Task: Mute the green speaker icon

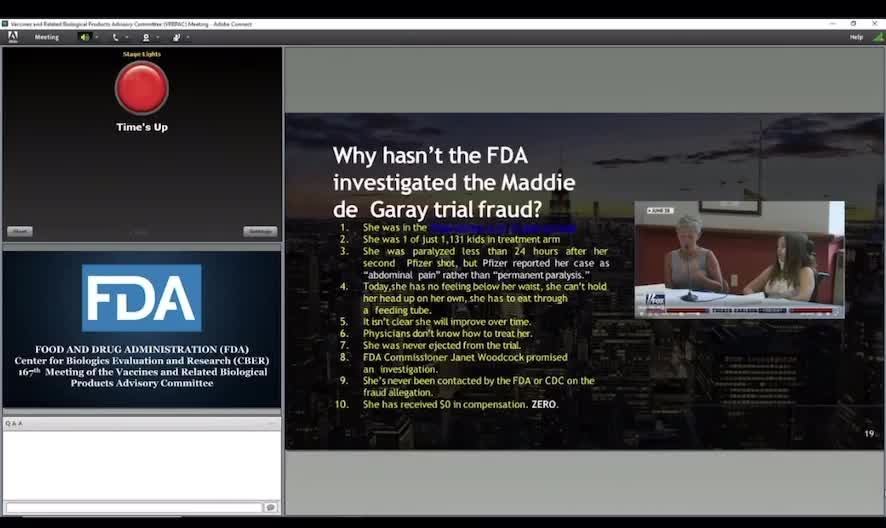Action: pyautogui.click(x=84, y=37)
